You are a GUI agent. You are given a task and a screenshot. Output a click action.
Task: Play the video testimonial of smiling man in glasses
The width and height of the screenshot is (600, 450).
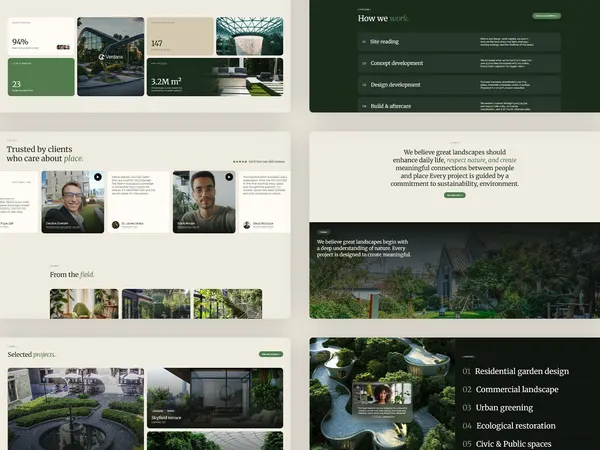[98, 177]
